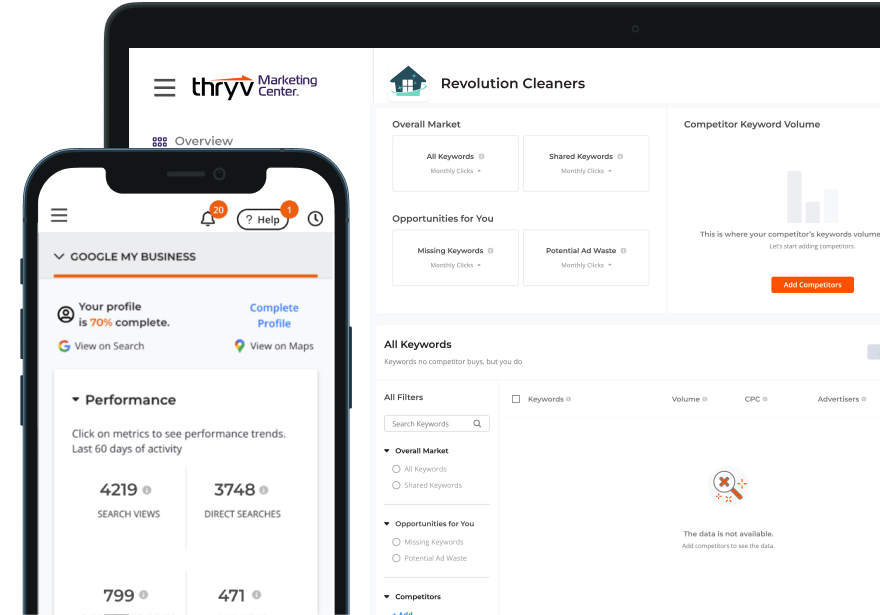Open the phone's hamburger menu

[59, 215]
